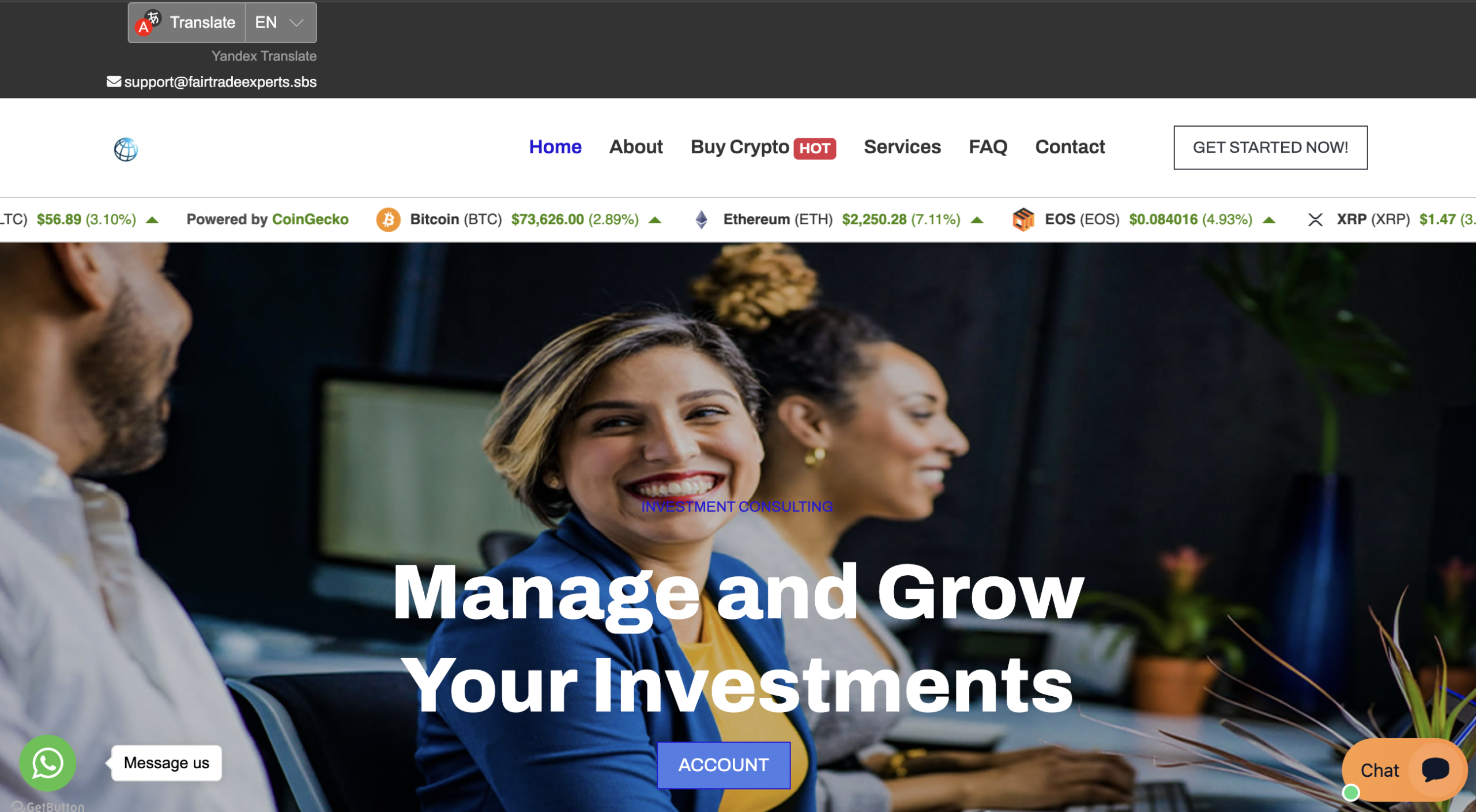
Task: Click the EOS coin icon
Action: 1023,220
